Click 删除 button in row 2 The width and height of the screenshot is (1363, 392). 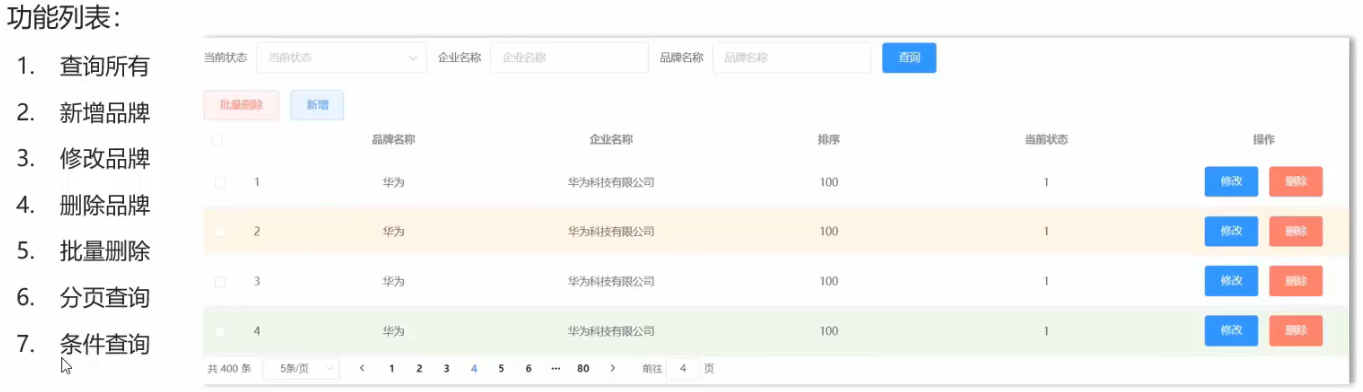[x=1296, y=232]
